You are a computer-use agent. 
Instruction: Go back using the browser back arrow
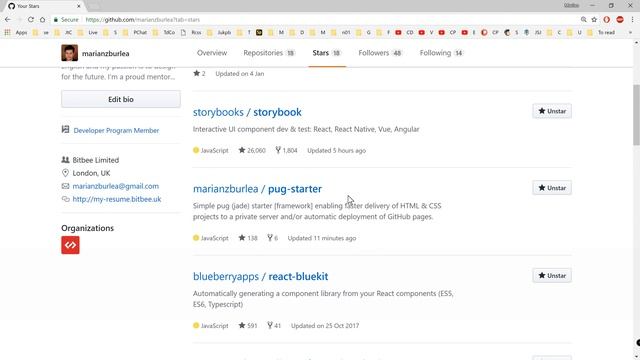(8, 20)
